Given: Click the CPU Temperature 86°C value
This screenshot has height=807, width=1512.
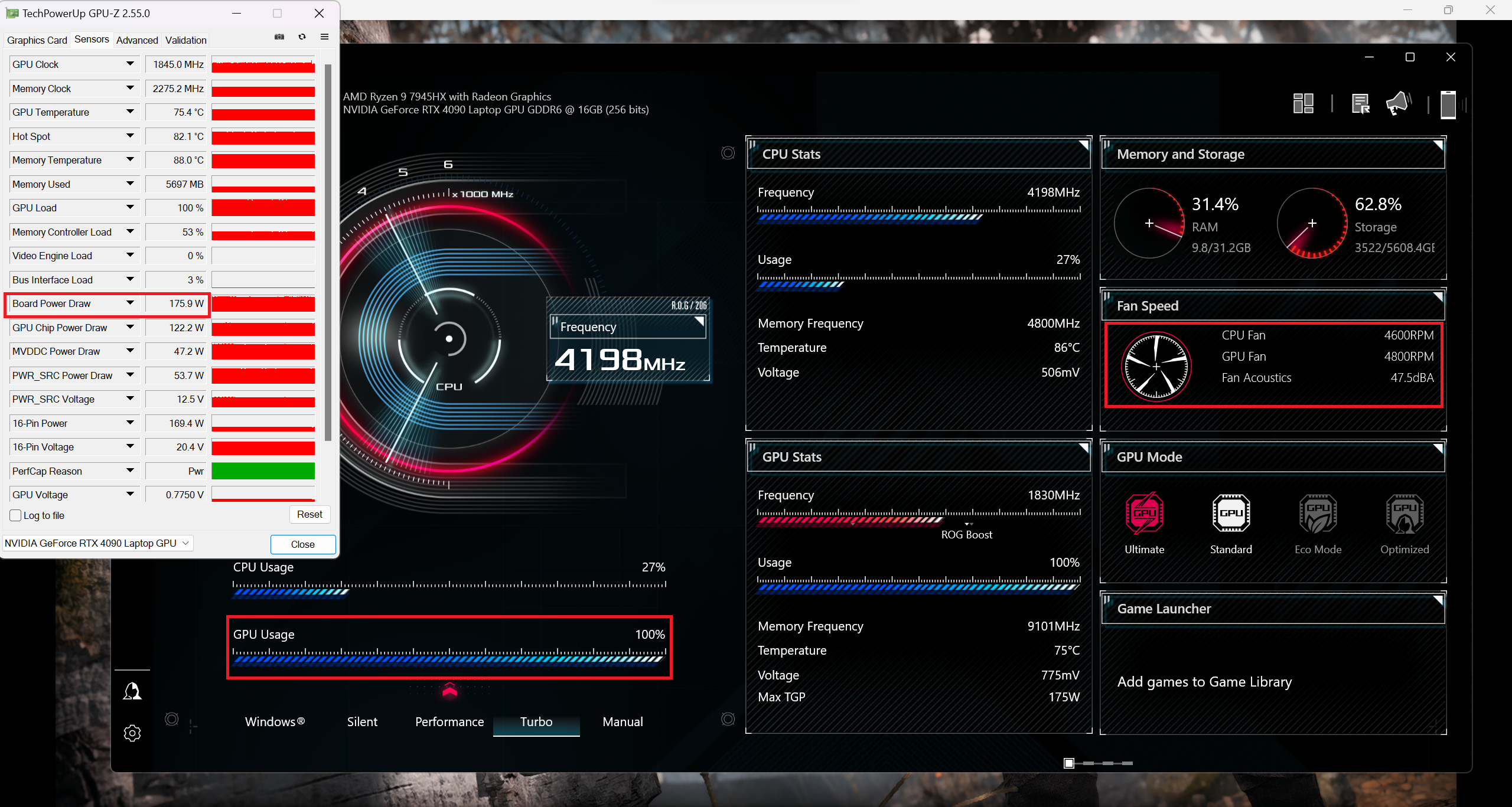Looking at the screenshot, I should tap(1067, 347).
